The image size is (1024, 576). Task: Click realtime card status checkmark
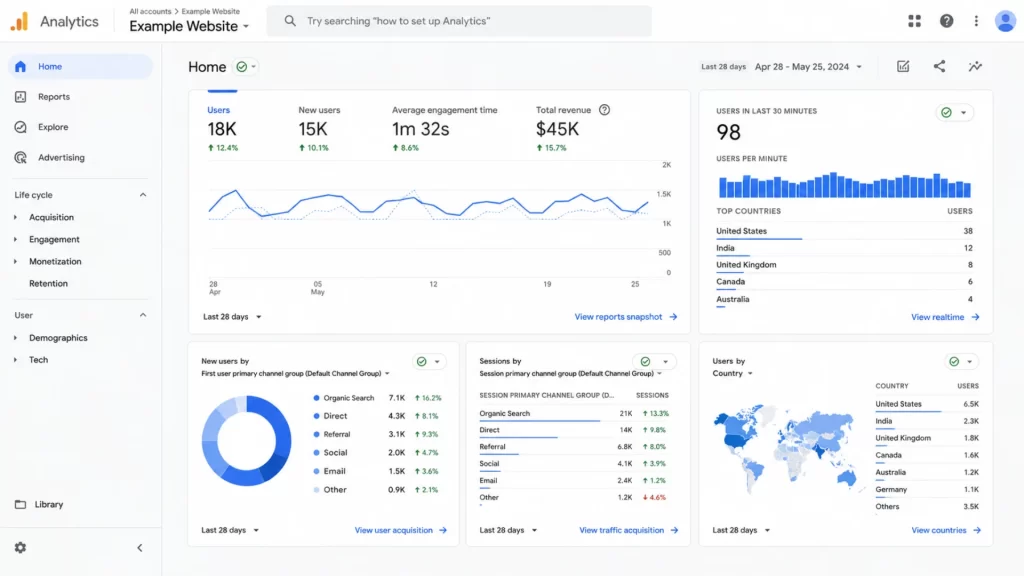946,112
